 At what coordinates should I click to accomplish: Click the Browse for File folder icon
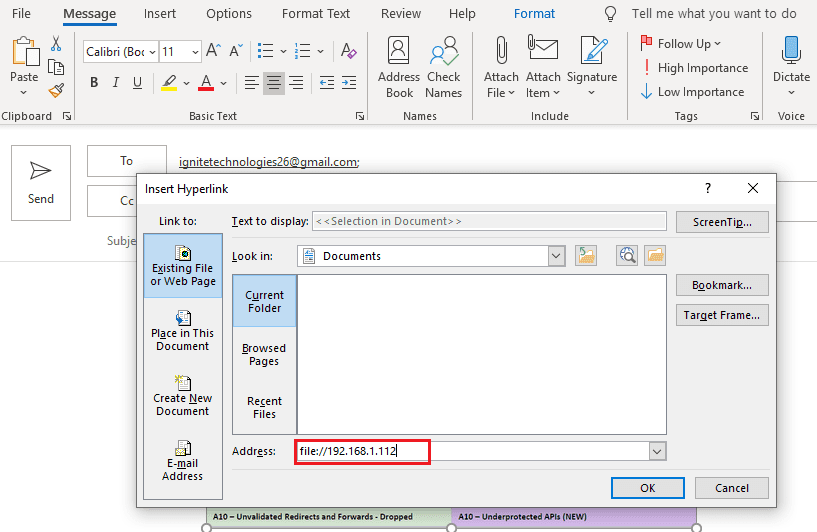click(x=655, y=256)
